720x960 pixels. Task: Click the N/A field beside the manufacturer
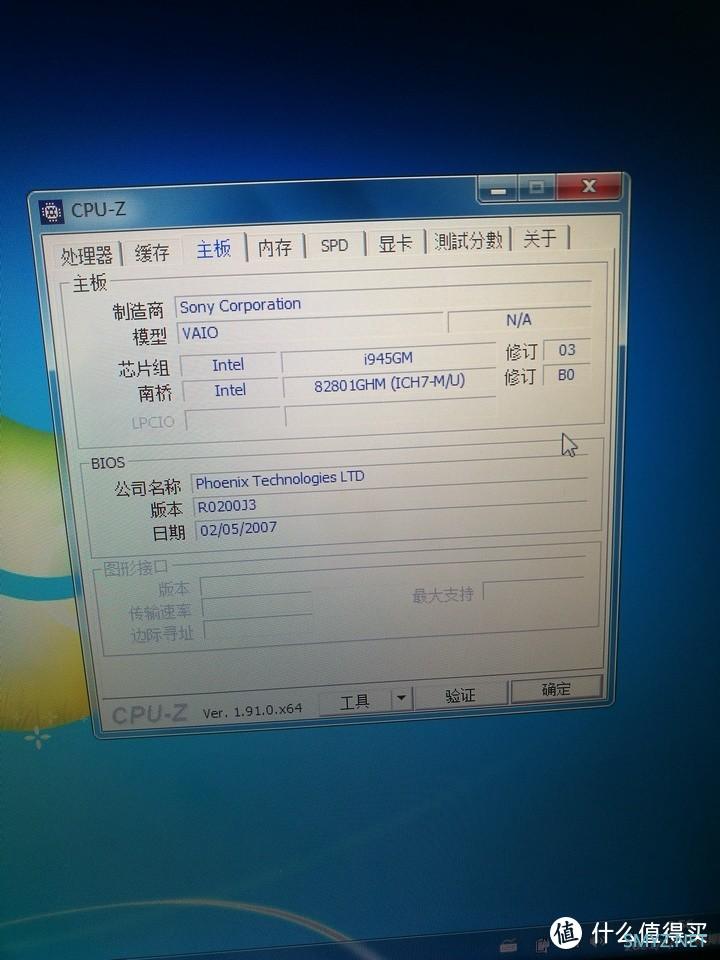click(519, 320)
